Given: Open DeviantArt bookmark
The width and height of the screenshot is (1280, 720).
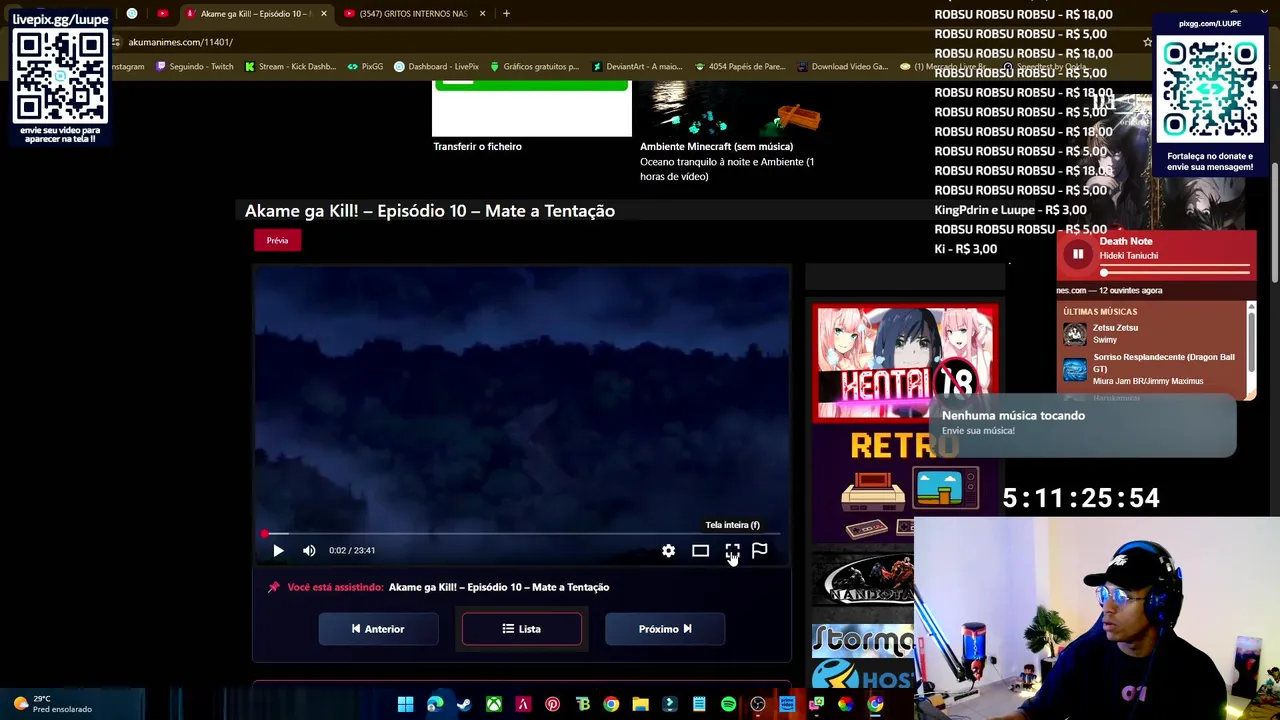Looking at the screenshot, I should pos(637,66).
